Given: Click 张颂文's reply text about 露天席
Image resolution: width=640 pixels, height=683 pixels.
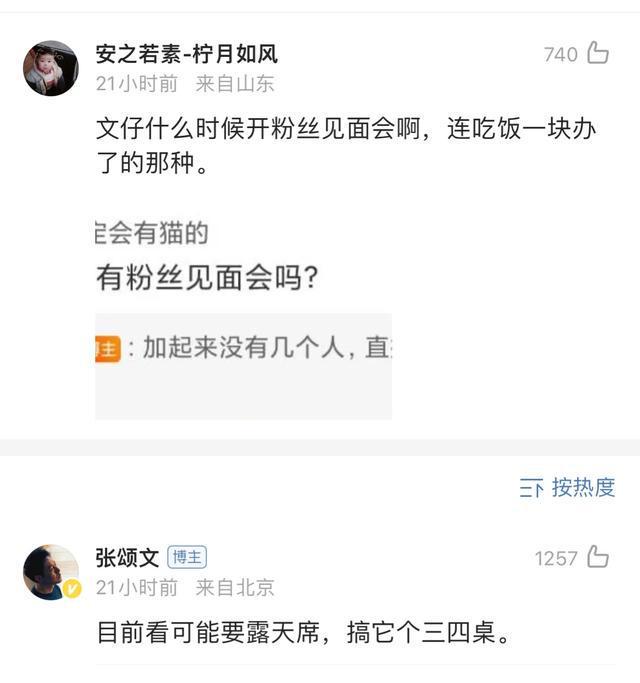Looking at the screenshot, I should click(x=303, y=634).
